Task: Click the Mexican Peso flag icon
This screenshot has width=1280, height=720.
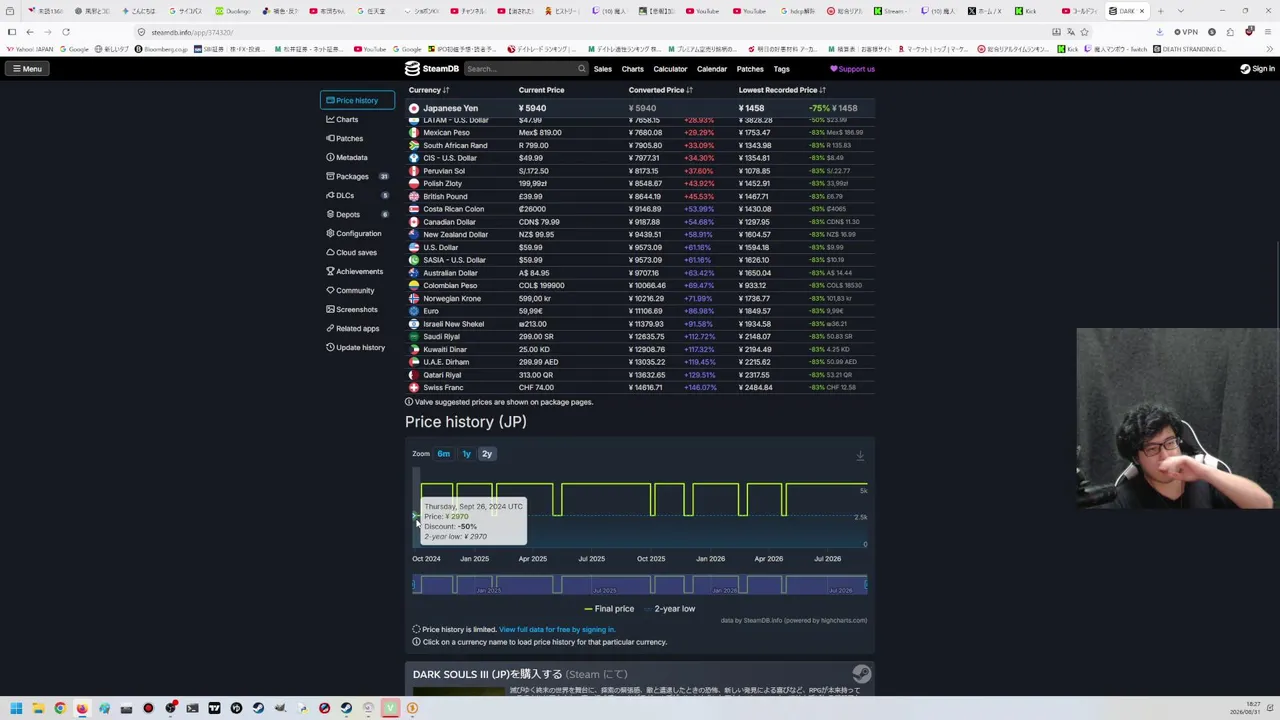Action: (x=414, y=133)
